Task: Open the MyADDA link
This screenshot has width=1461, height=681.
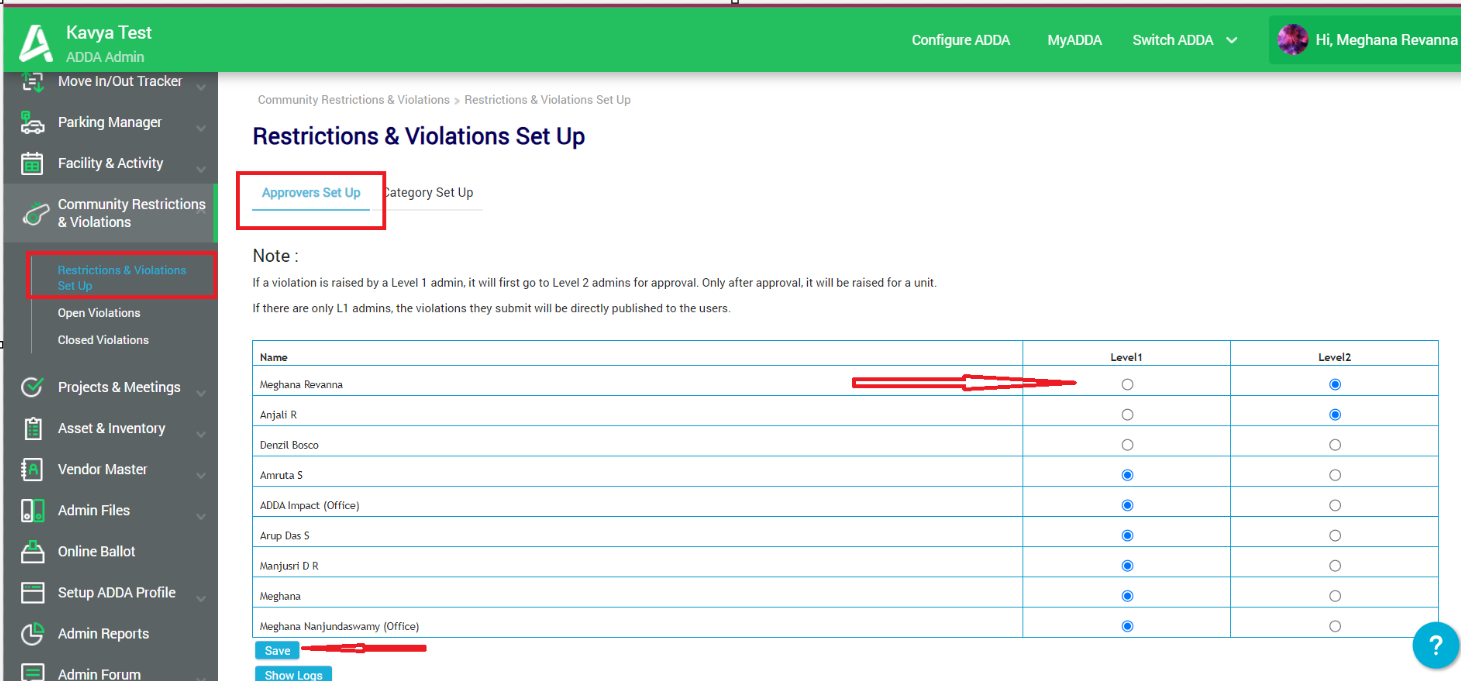Action: 1075,40
